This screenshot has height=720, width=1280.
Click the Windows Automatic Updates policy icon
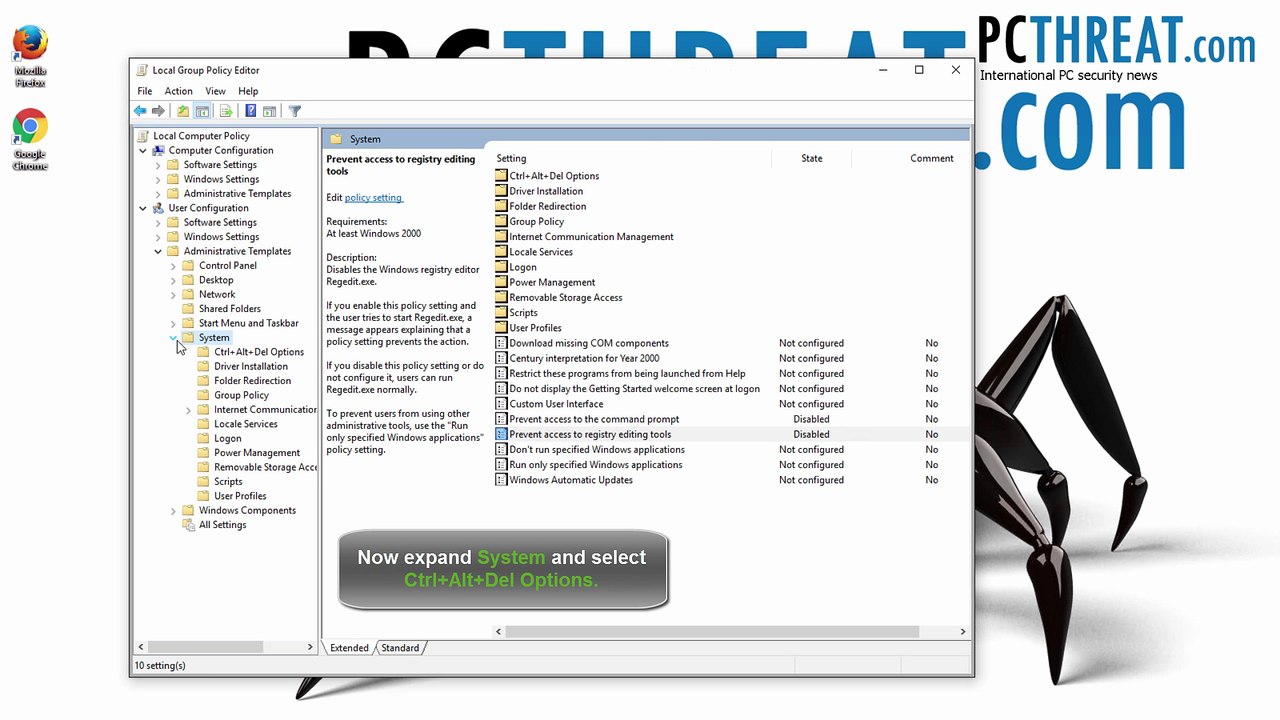501,480
